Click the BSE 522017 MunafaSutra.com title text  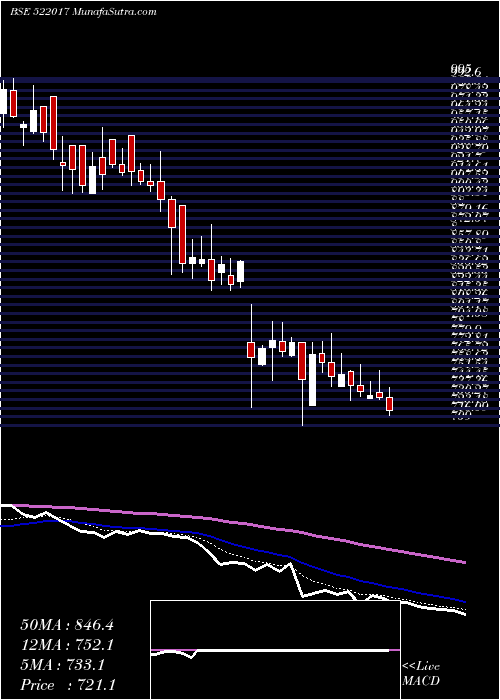point(83,12)
